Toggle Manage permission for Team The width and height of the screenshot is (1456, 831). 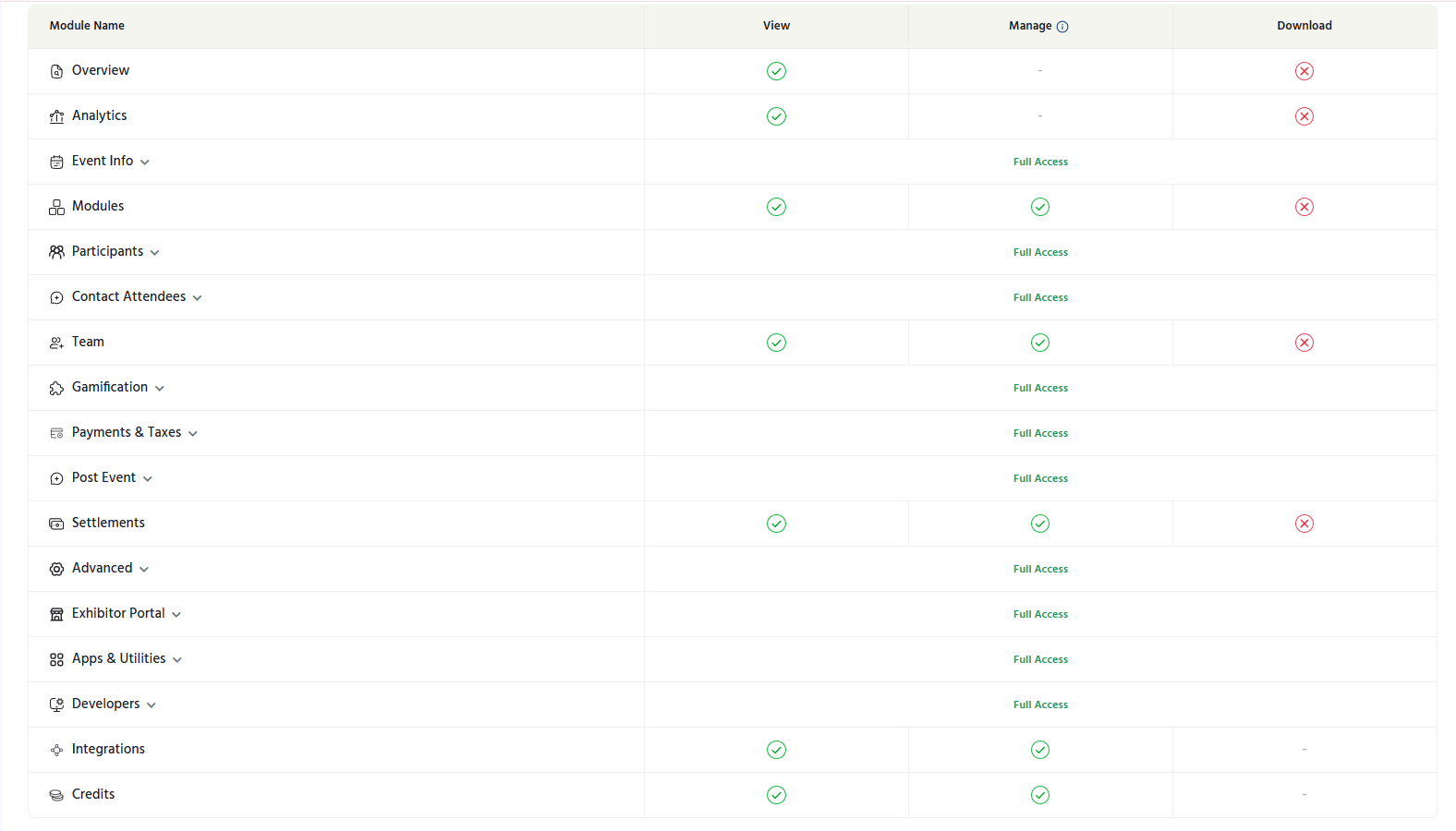pos(1040,343)
